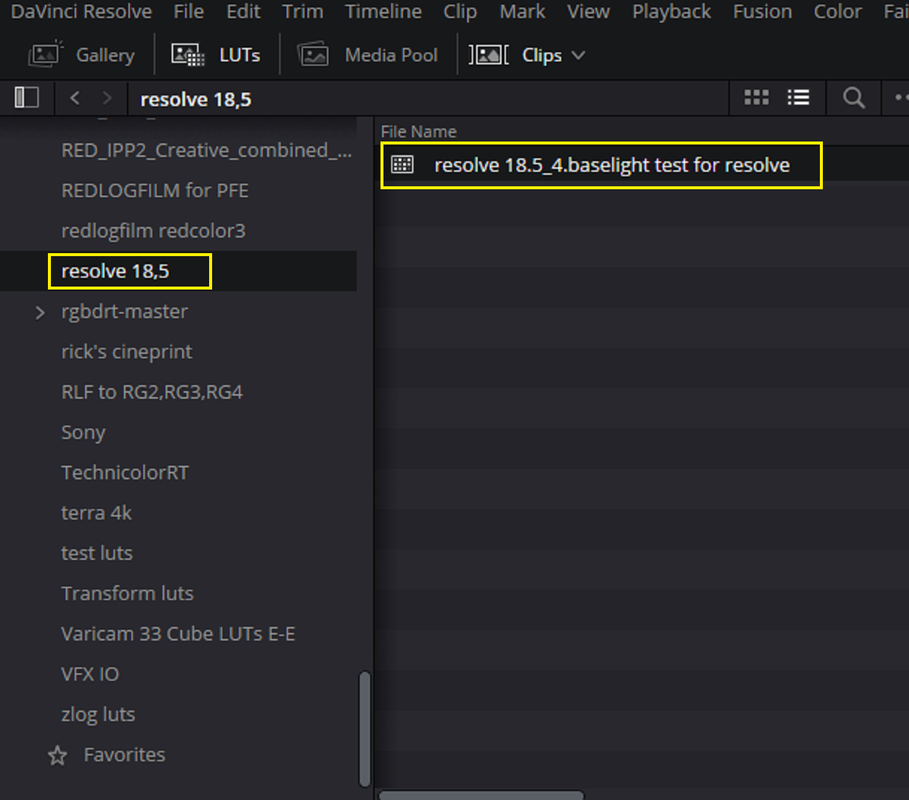Open the Mark menu
Image resolution: width=909 pixels, height=800 pixels.
522,12
